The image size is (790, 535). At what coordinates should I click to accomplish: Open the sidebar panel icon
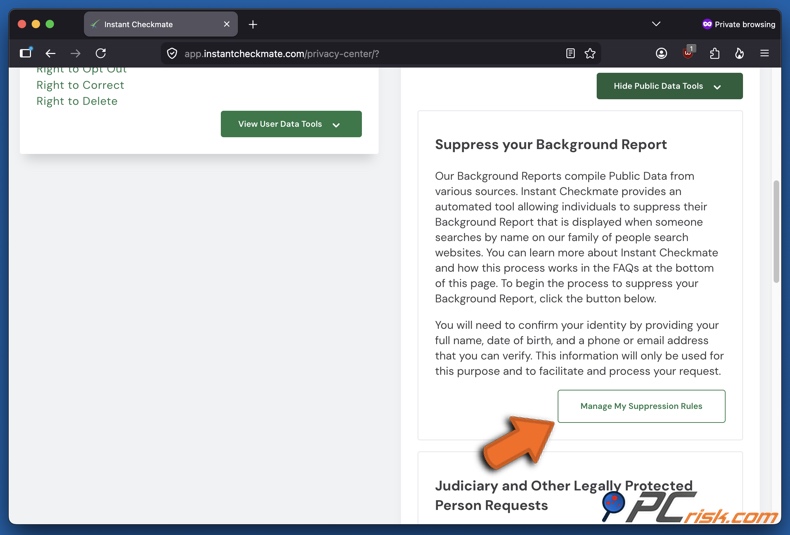pyautogui.click(x=26, y=52)
